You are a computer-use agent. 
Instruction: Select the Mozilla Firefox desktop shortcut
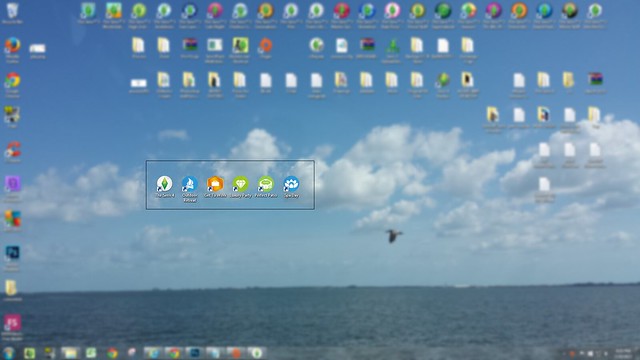click(12, 46)
